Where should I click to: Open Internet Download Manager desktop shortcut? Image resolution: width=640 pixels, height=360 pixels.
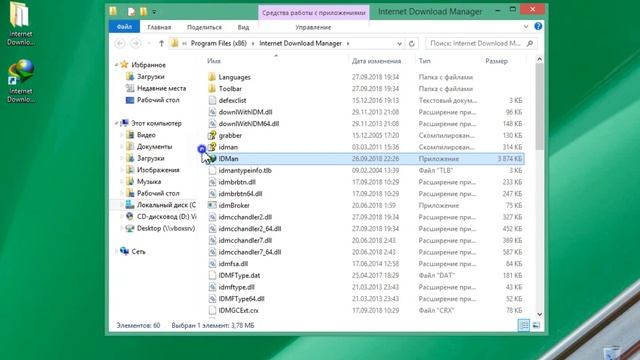(x=21, y=81)
